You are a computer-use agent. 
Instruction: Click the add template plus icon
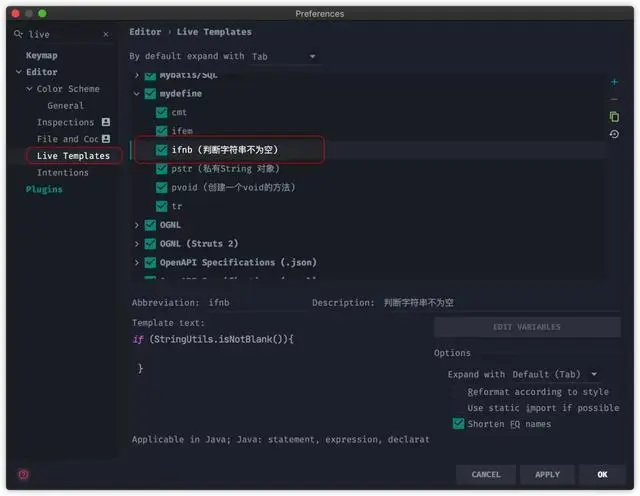click(x=614, y=82)
